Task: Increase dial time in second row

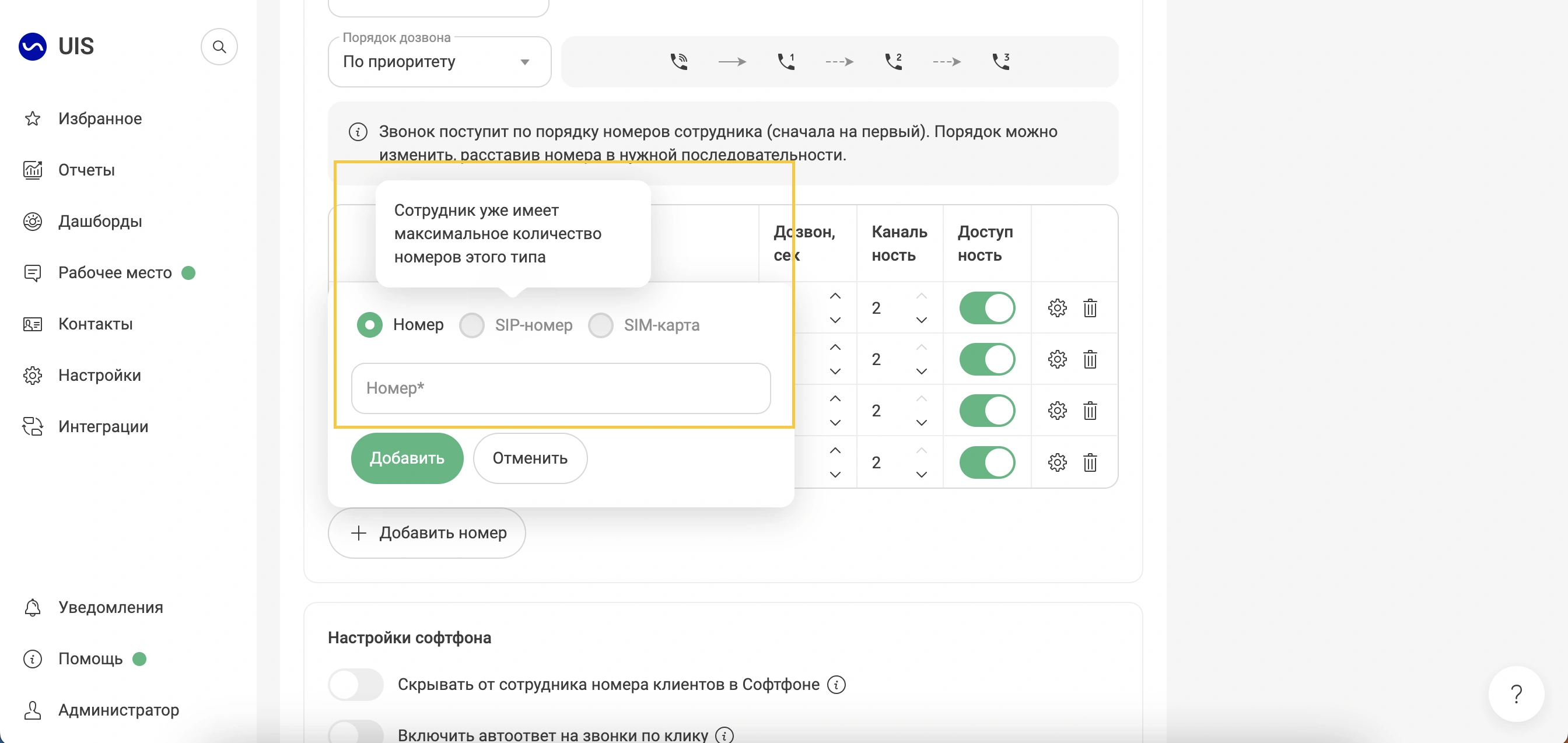Action: (x=835, y=348)
